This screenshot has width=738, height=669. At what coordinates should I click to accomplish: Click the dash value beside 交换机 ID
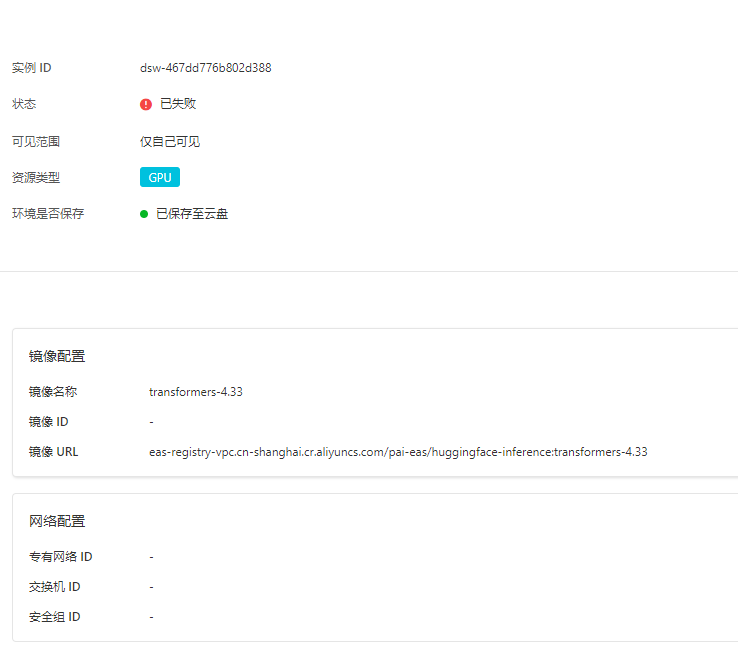tap(152, 588)
